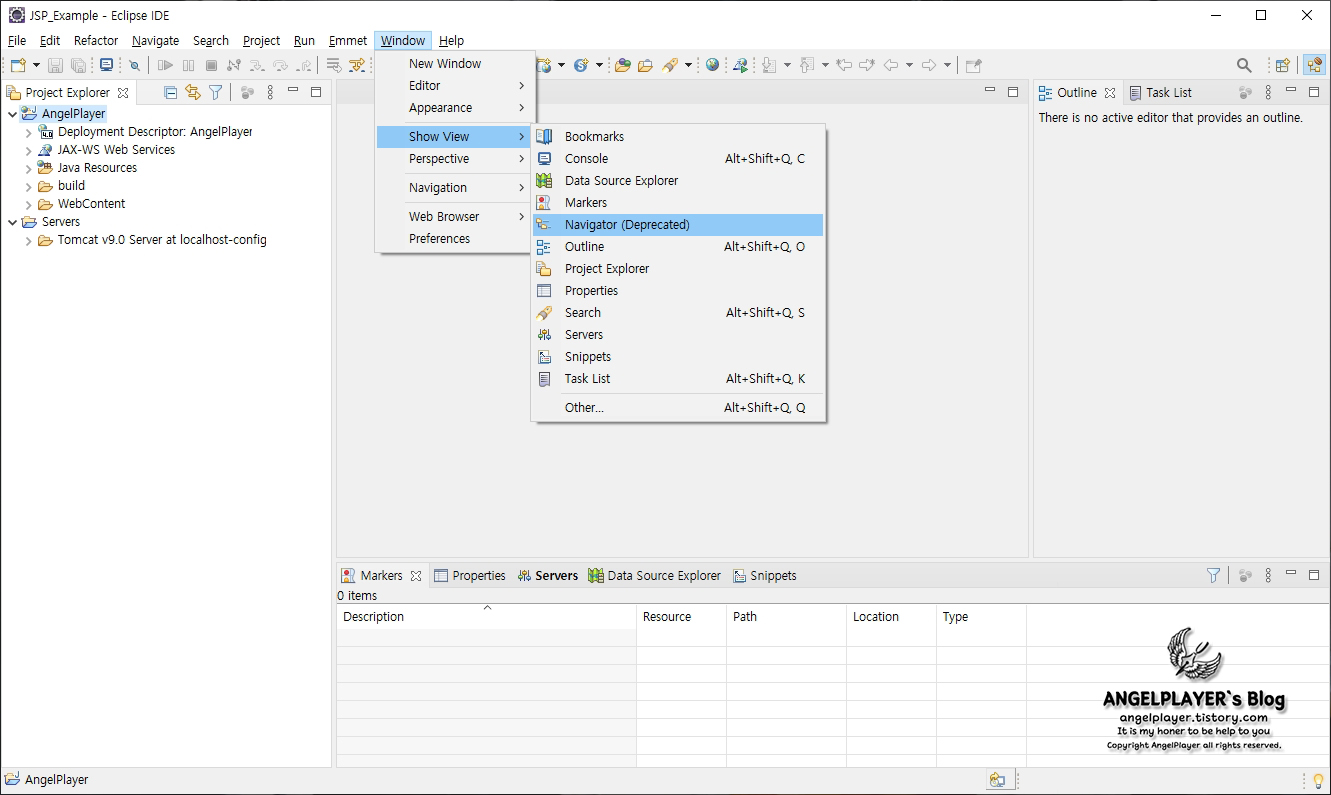Sort Markers by Resource column header
The height and width of the screenshot is (795, 1331).
point(681,616)
